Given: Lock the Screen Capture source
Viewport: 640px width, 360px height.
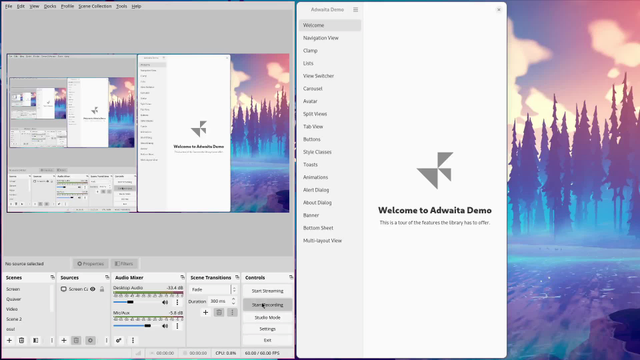Looking at the screenshot, I should (x=102, y=289).
